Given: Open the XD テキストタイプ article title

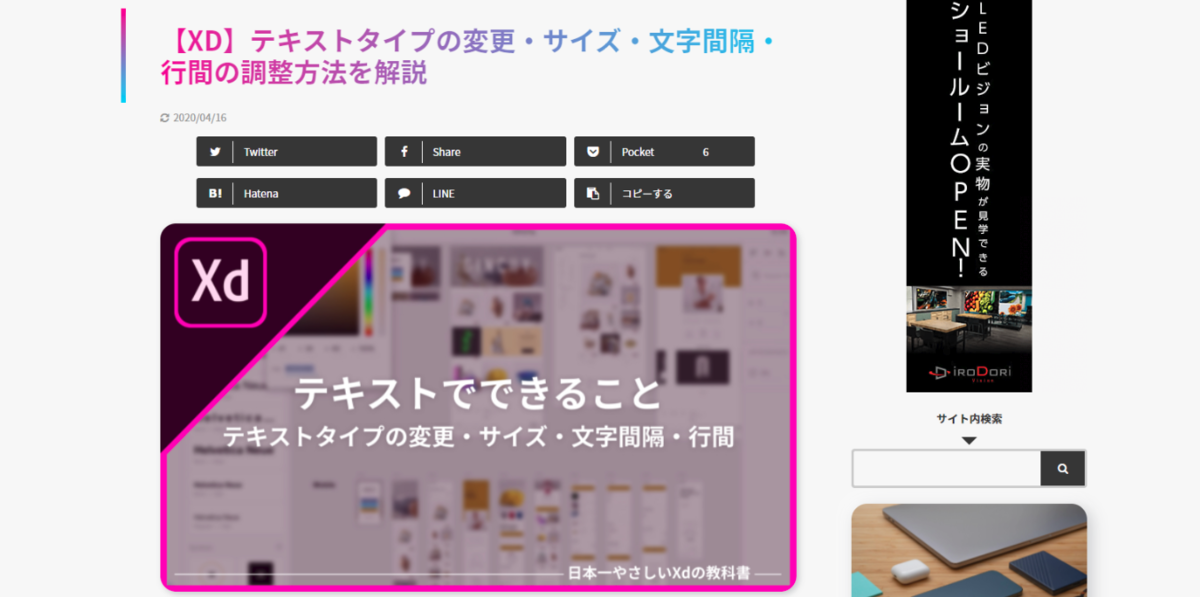Looking at the screenshot, I should point(468,57).
